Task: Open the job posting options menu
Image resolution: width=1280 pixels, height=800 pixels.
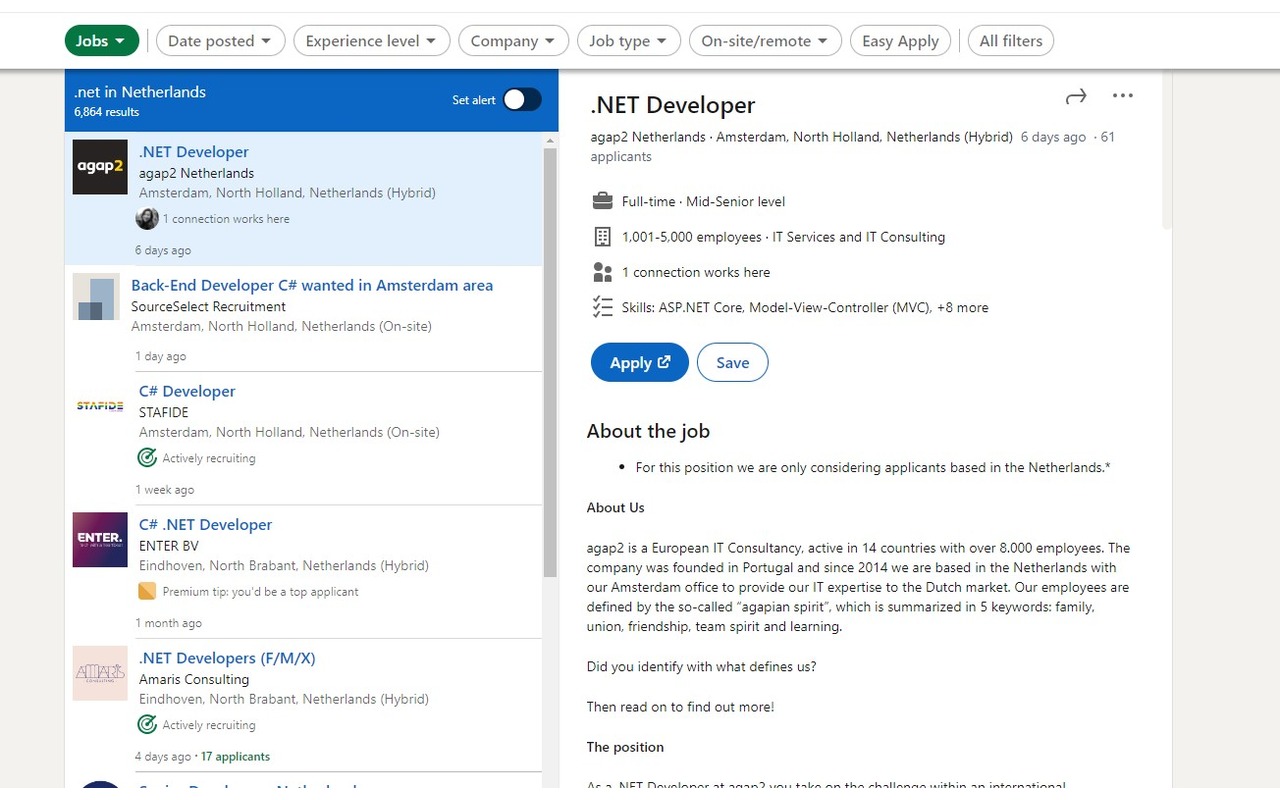Action: [x=1122, y=95]
